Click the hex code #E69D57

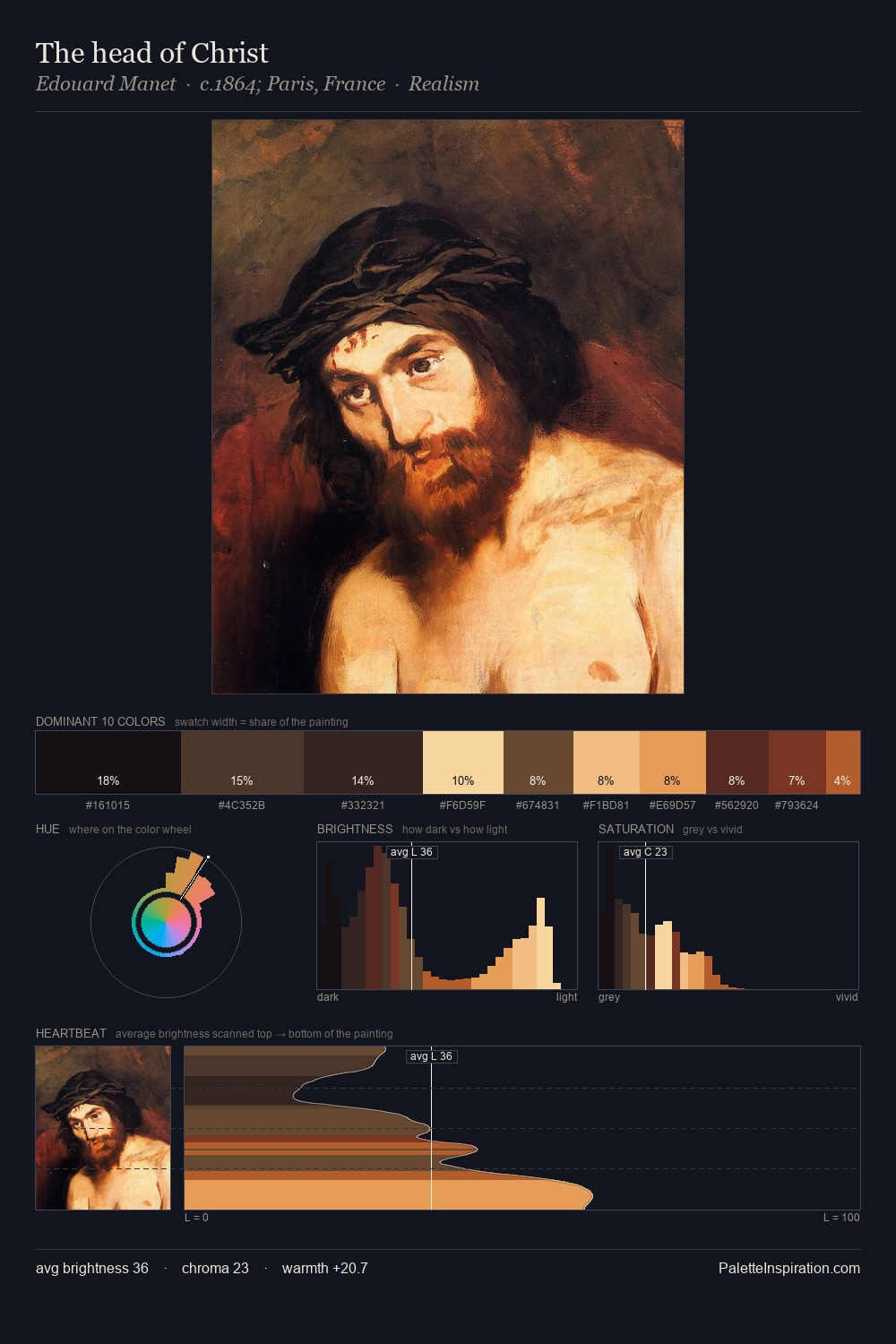click(x=672, y=806)
